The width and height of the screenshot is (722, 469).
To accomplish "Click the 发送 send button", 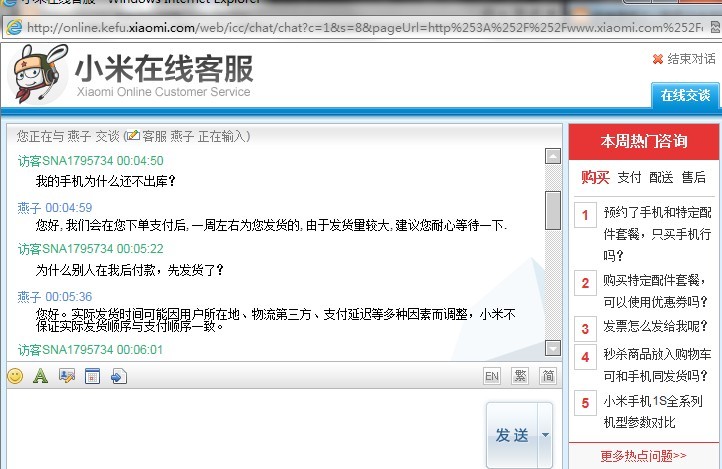I will click(512, 435).
